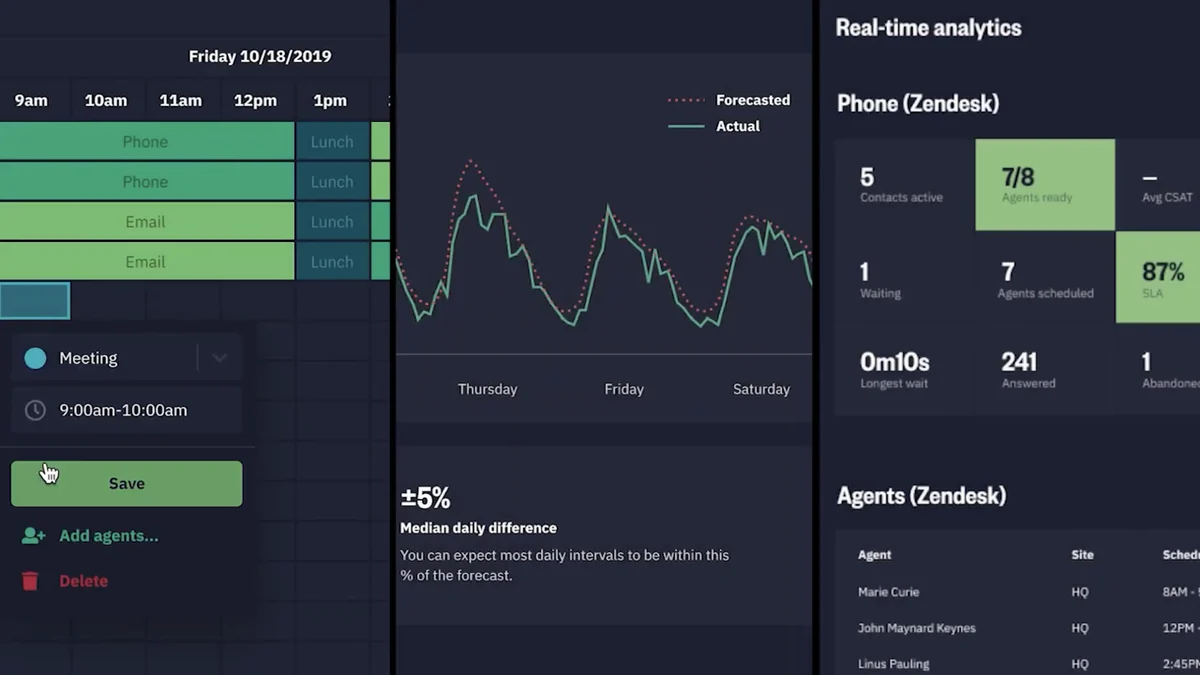Select the Marie Curie agent row
1200x675 pixels.
tap(1018, 592)
